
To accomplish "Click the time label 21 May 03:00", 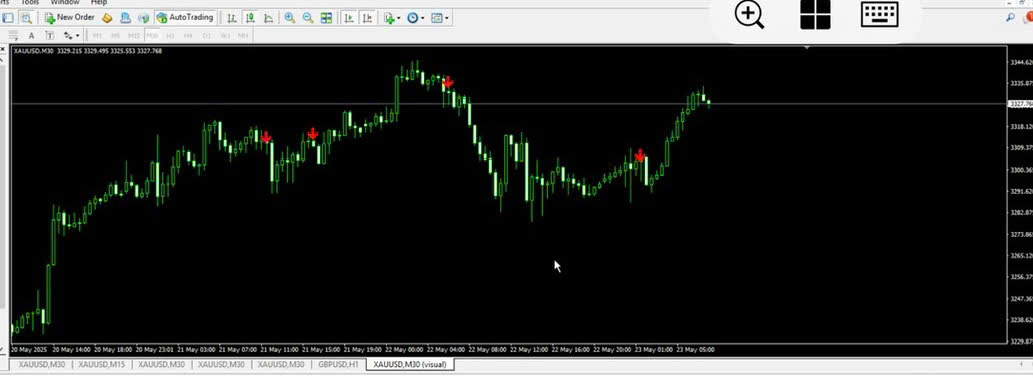I will 196,350.
